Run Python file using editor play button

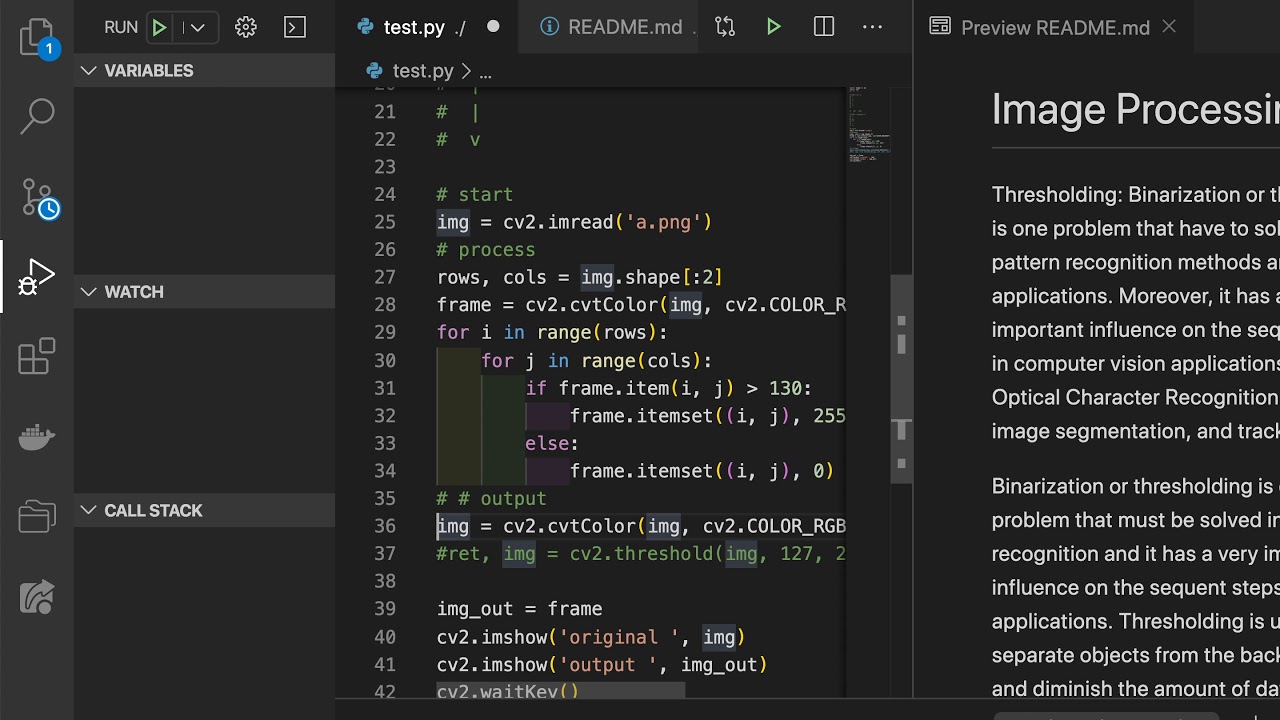click(x=773, y=27)
